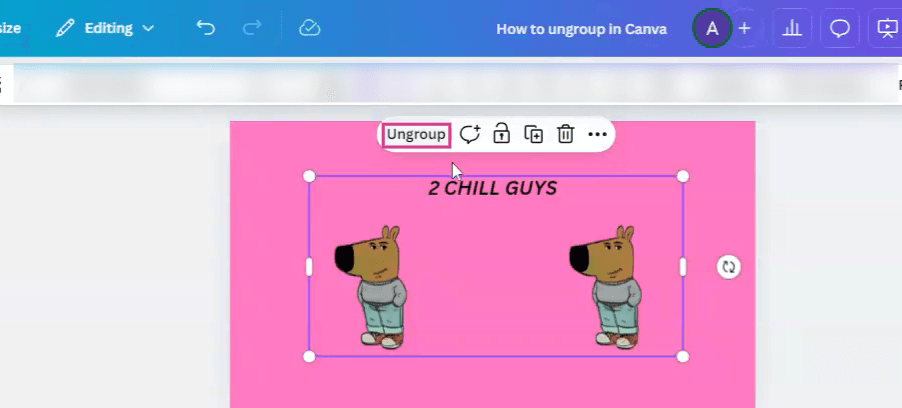Select the 2 CHILL GUYS heading text

[x=493, y=188]
